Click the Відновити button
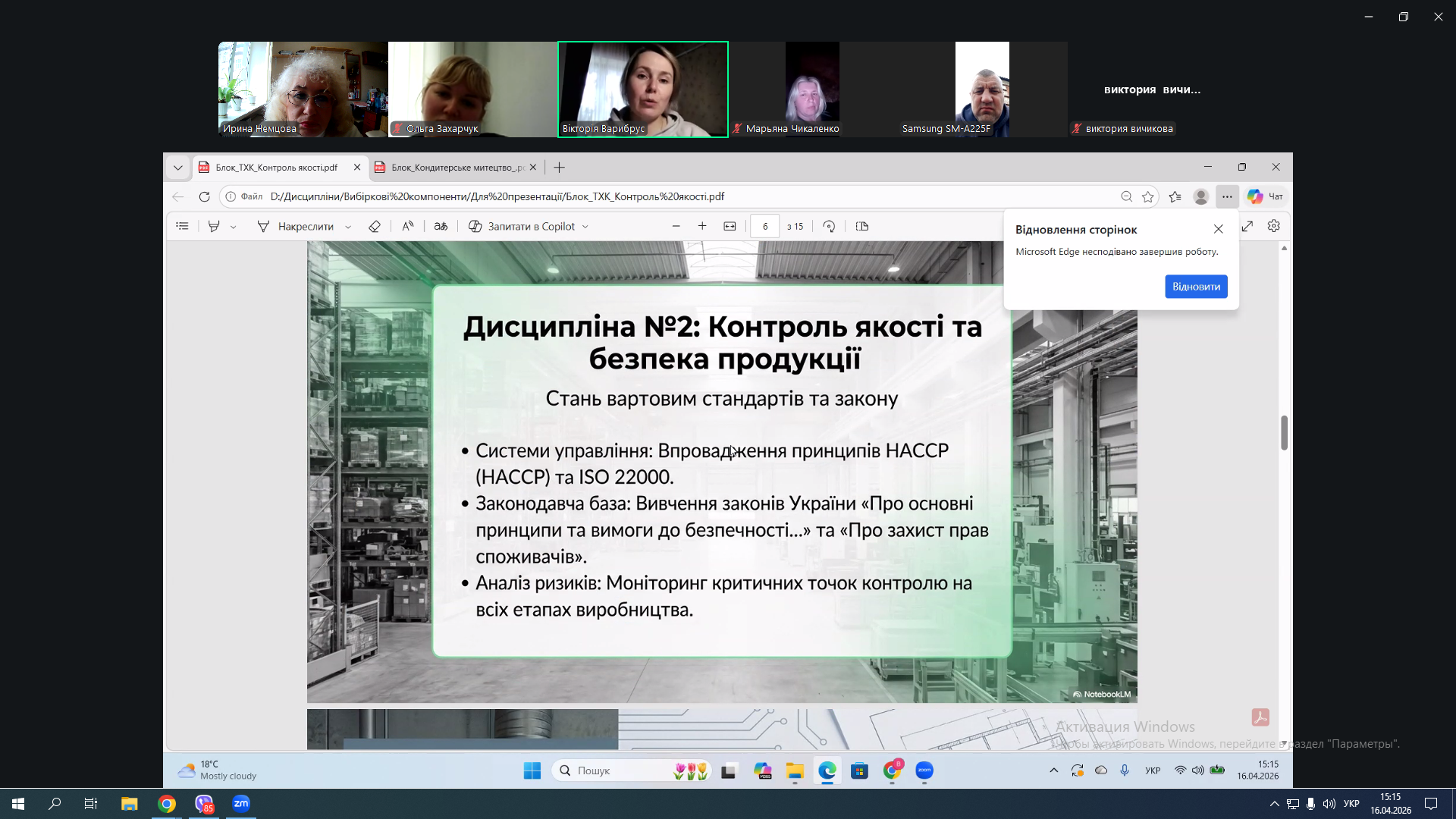This screenshot has height=819, width=1456. pos(1196,286)
